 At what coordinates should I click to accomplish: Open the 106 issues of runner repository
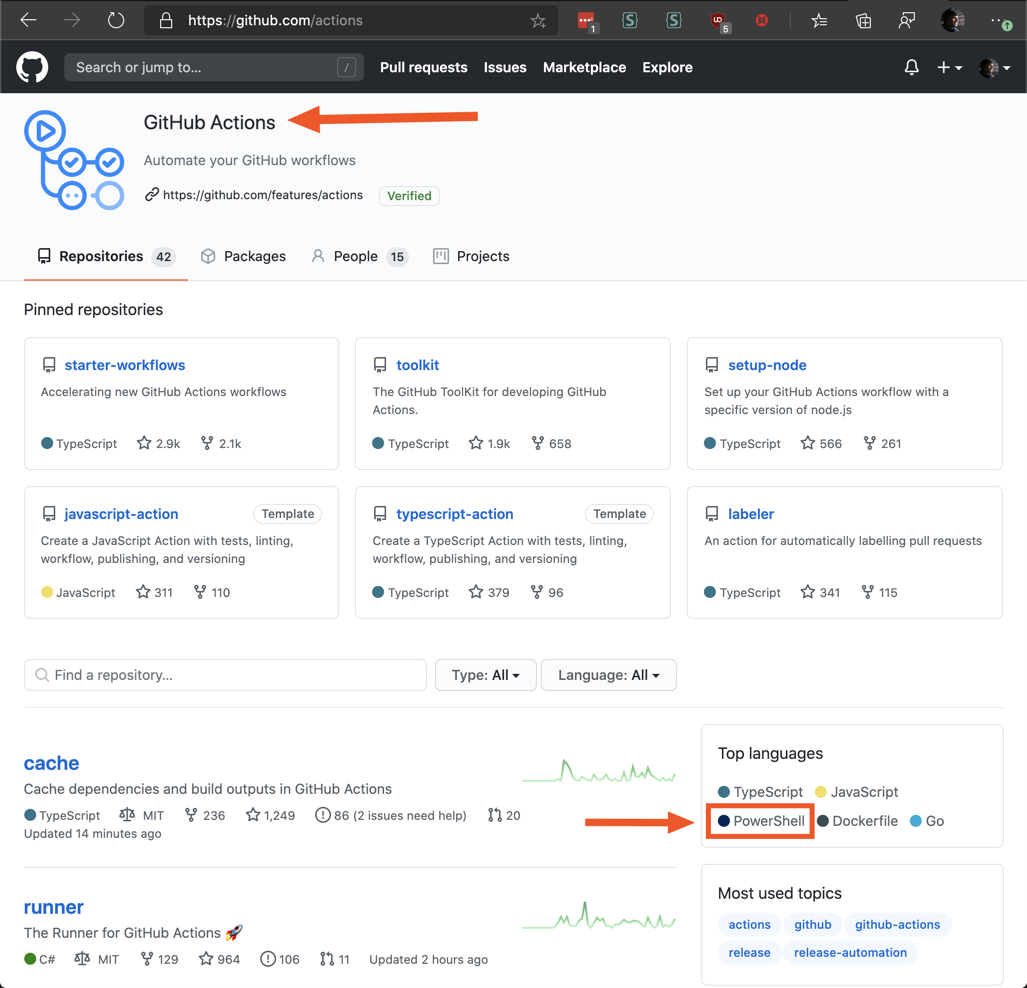(280, 959)
